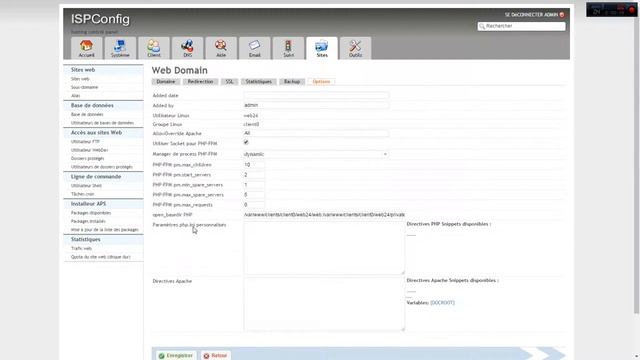
Task: Click the AllowOverride Apache field
Action: [x=316, y=133]
